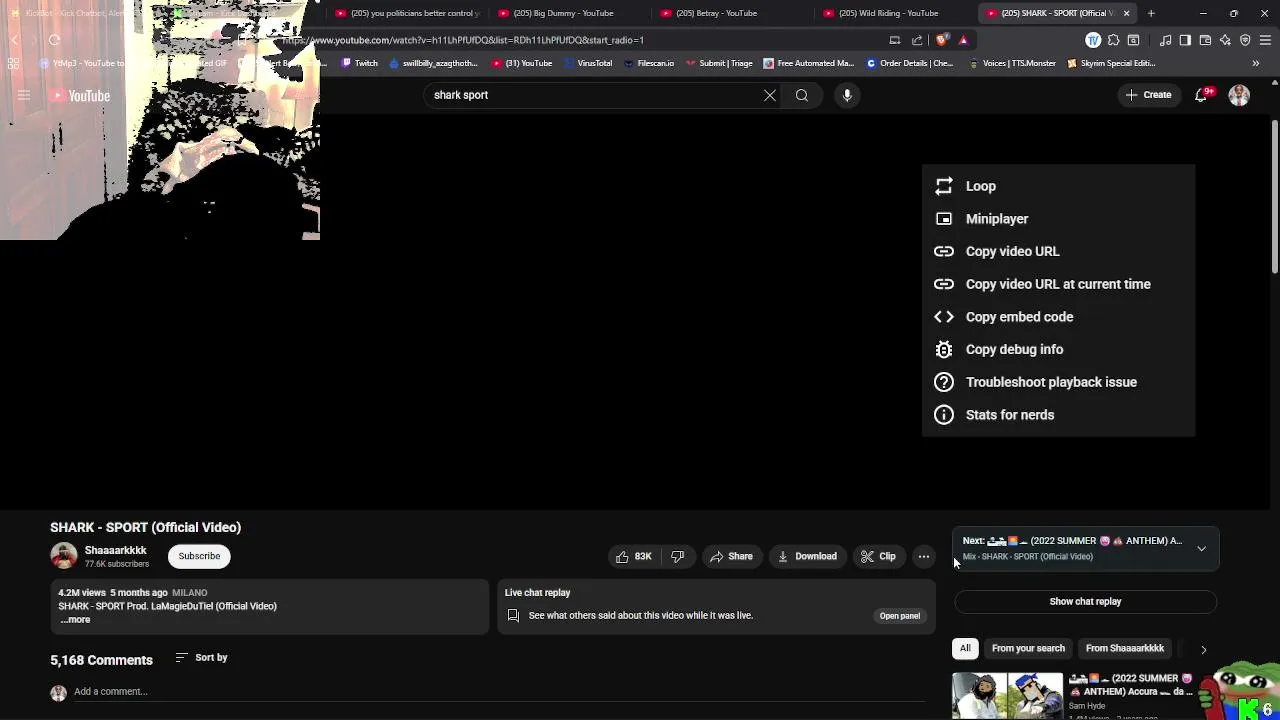Open the live chat replay panel
This screenshot has height=720, width=1280.
900,616
